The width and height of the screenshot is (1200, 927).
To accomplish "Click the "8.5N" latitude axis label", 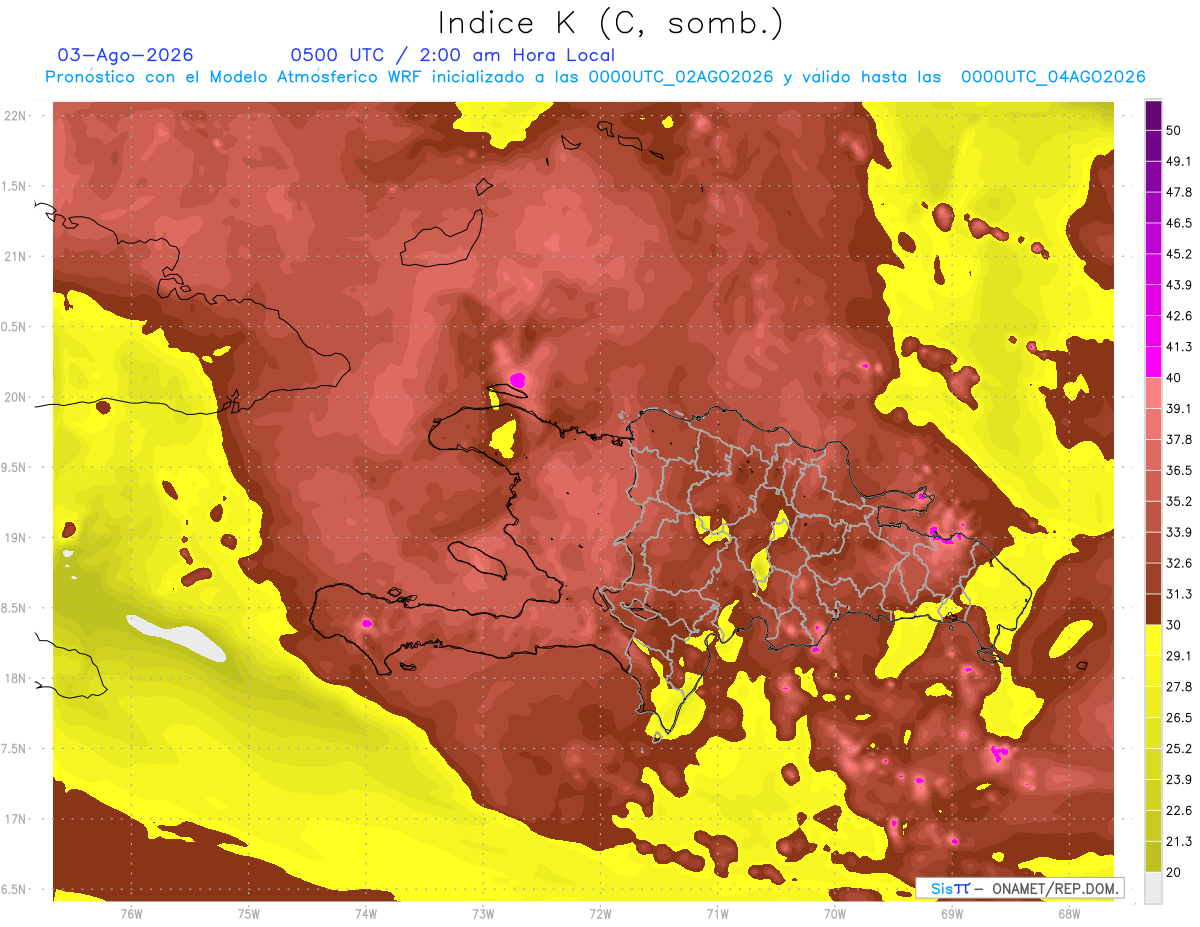I will coord(14,608).
